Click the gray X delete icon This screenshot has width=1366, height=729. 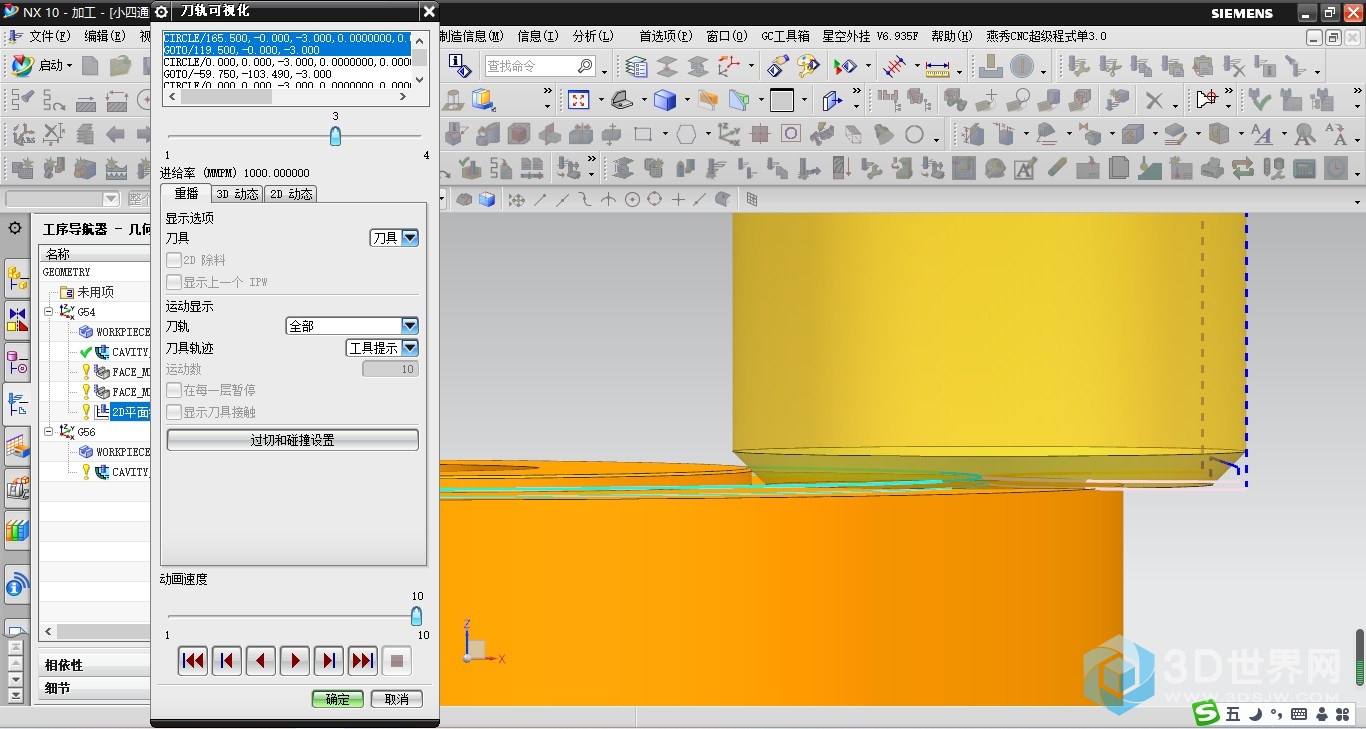click(1154, 101)
